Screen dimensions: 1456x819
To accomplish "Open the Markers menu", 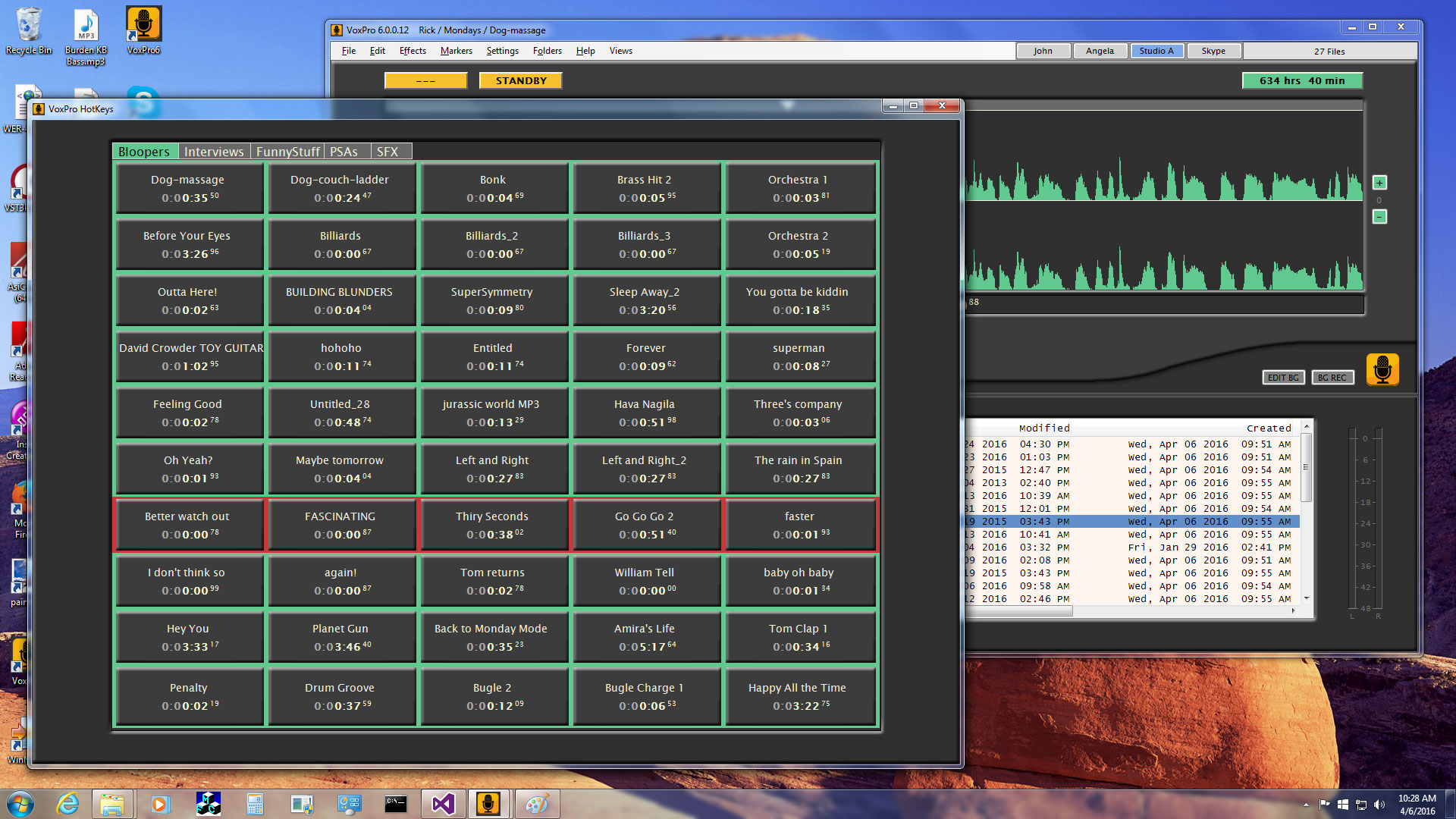I will coord(456,51).
